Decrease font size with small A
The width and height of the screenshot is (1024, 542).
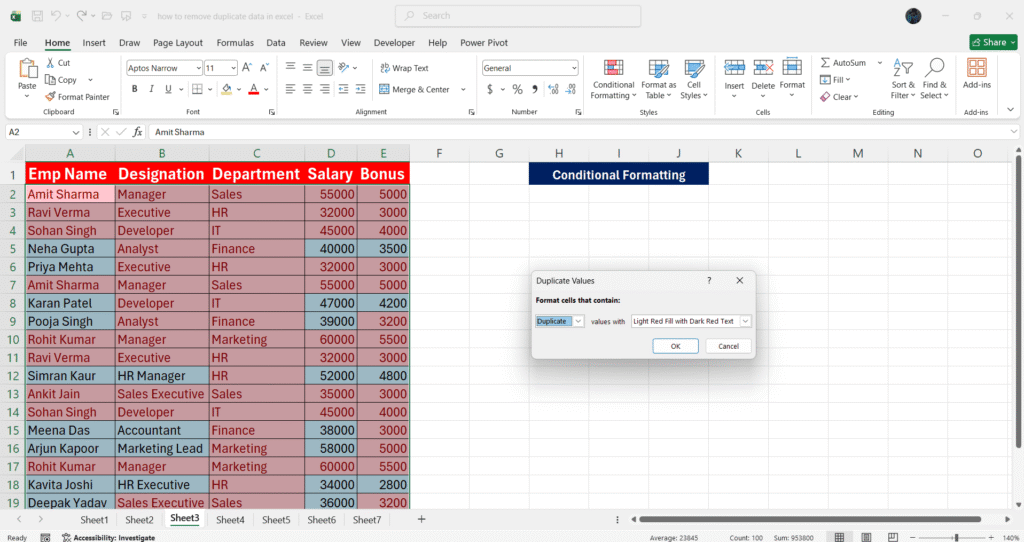tap(264, 67)
